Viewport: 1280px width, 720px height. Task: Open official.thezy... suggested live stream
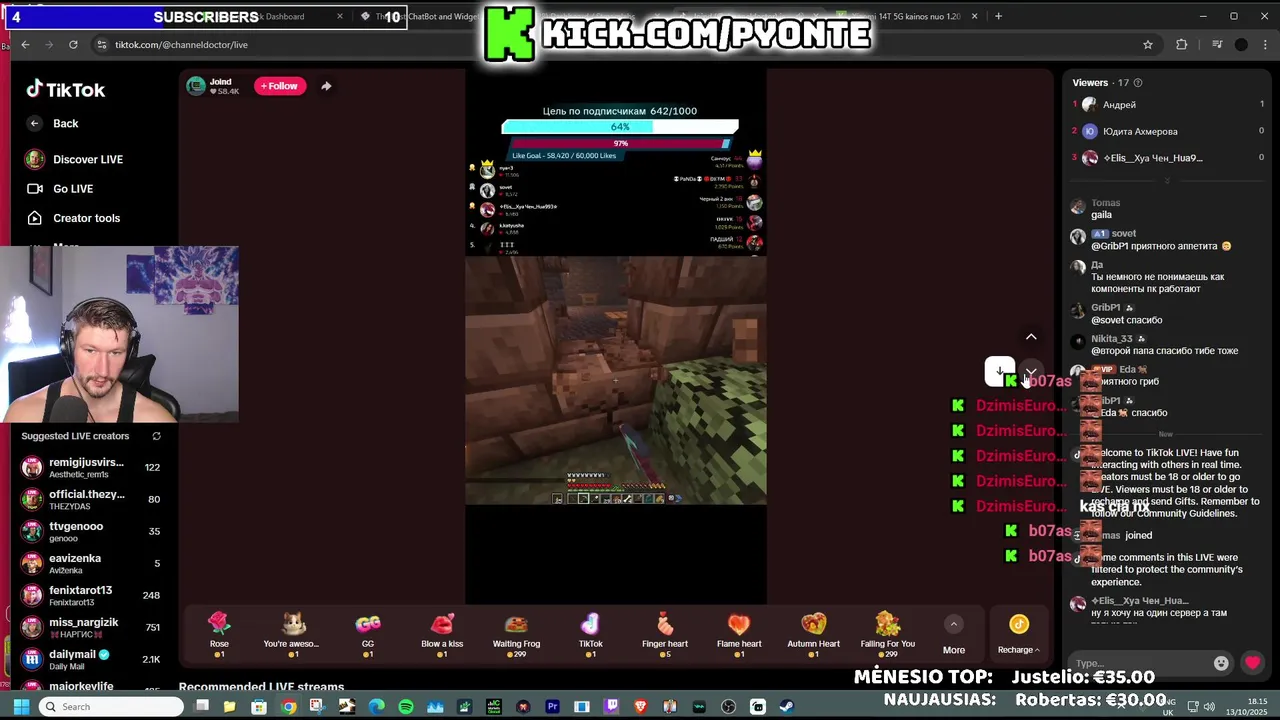pyautogui.click(x=90, y=499)
